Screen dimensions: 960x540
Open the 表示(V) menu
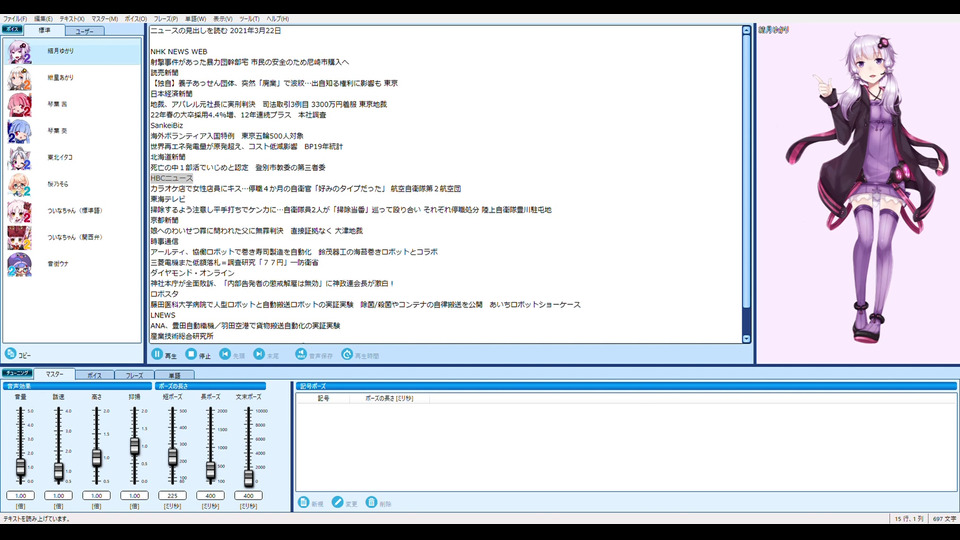[x=222, y=19]
